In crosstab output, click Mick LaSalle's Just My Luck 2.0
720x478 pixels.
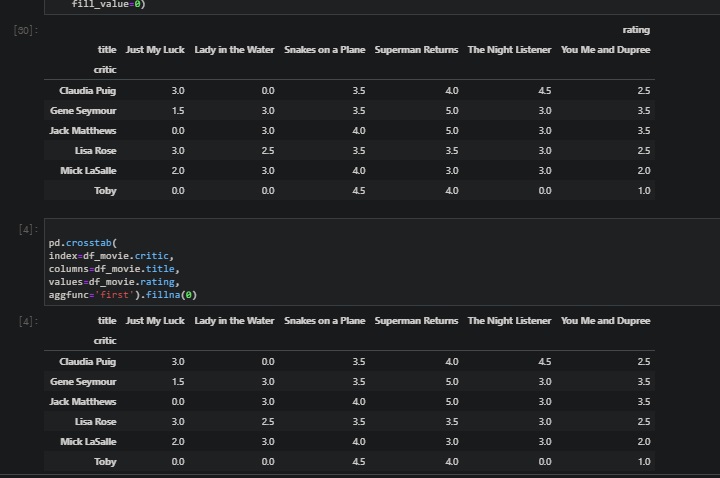coord(178,442)
